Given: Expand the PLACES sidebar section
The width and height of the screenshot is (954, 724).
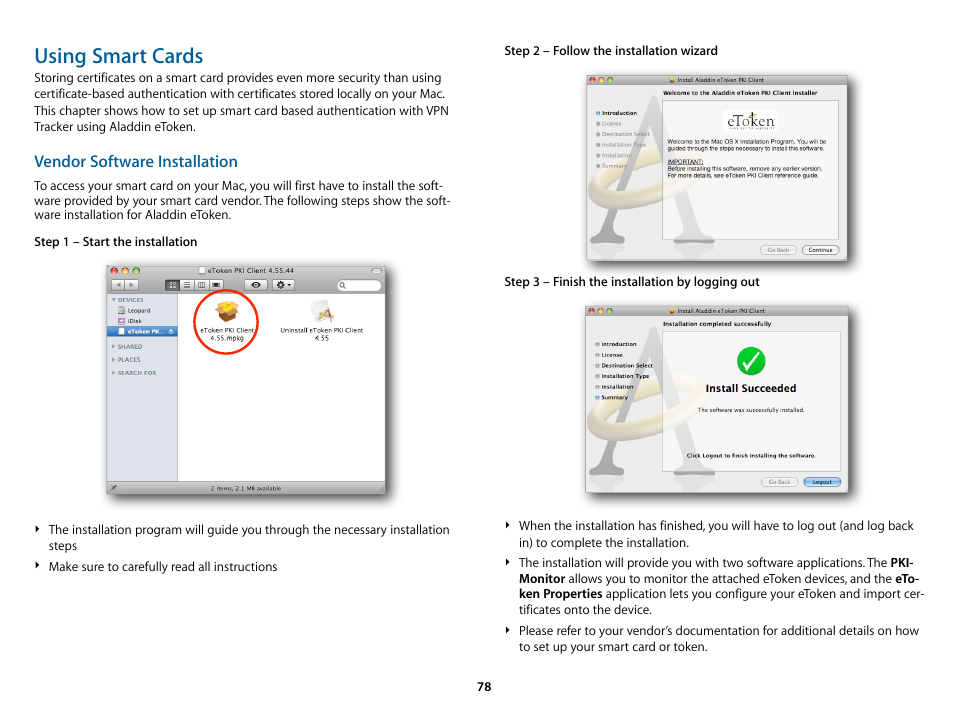Looking at the screenshot, I should [114, 360].
